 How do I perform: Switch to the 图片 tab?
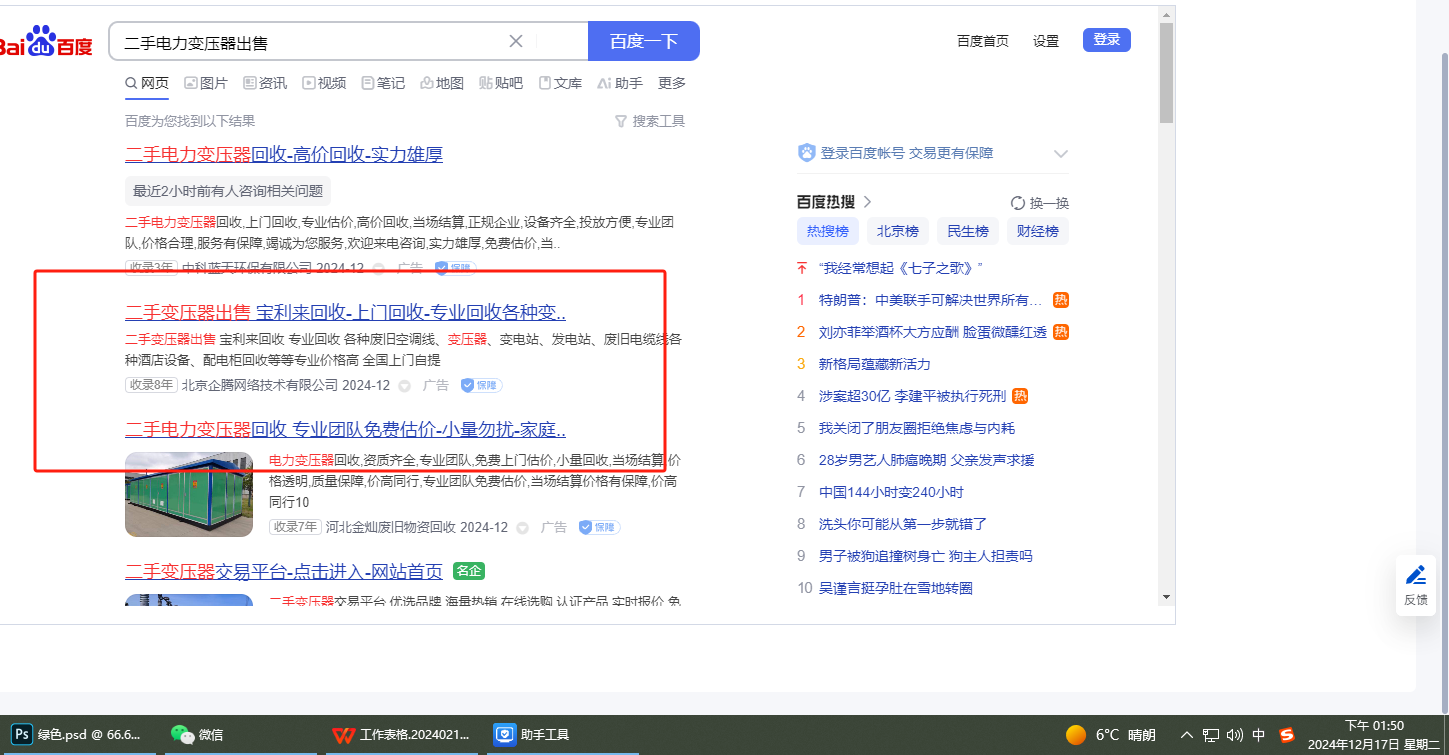[x=206, y=83]
